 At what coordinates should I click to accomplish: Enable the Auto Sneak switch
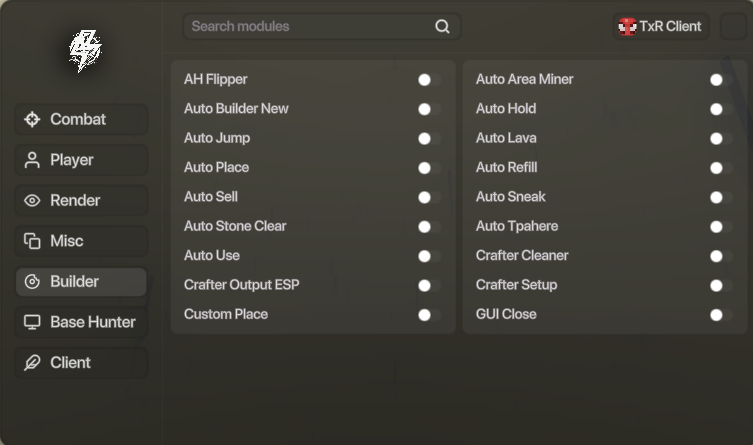coord(721,197)
